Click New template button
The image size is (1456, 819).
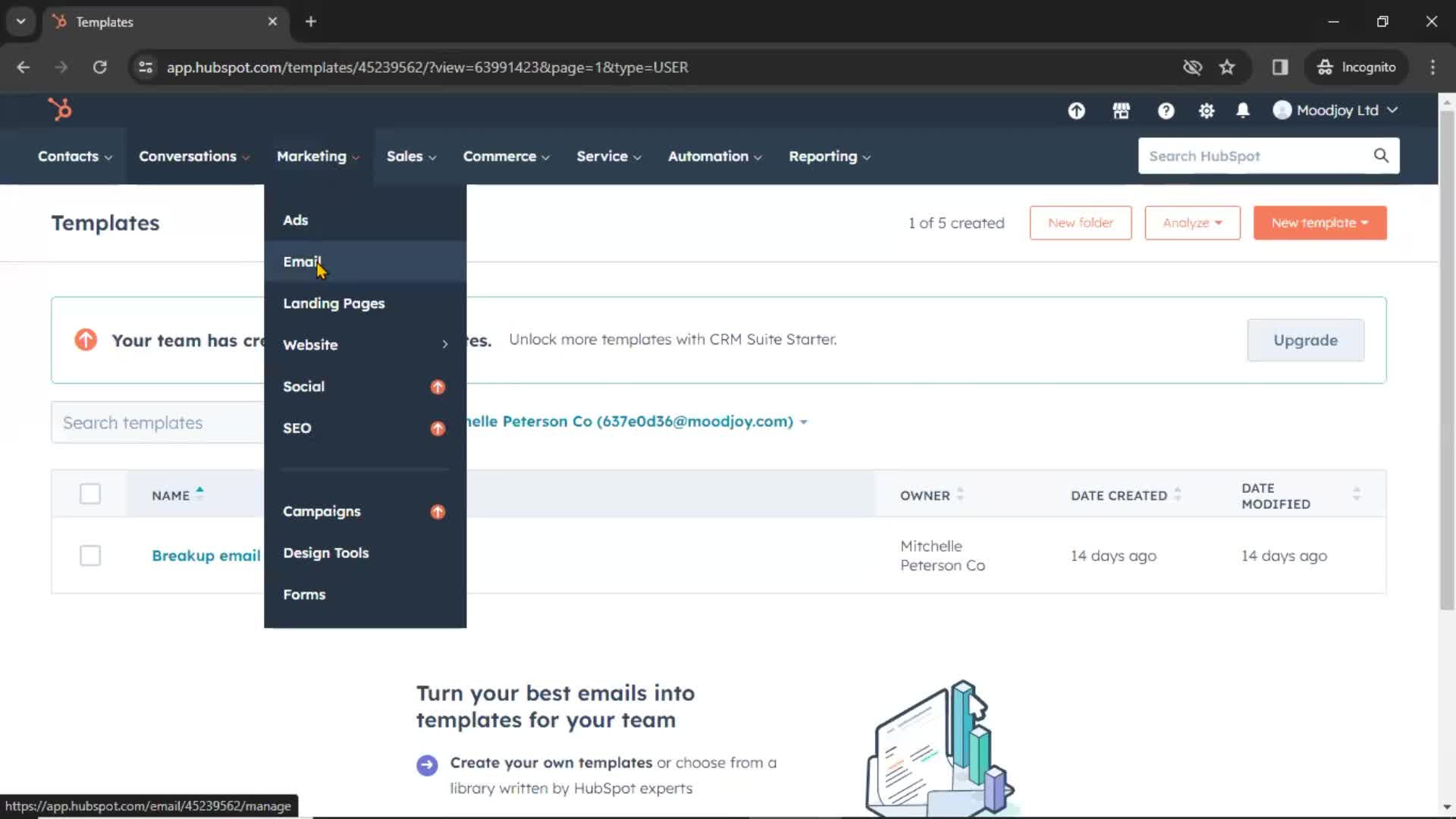tap(1319, 222)
